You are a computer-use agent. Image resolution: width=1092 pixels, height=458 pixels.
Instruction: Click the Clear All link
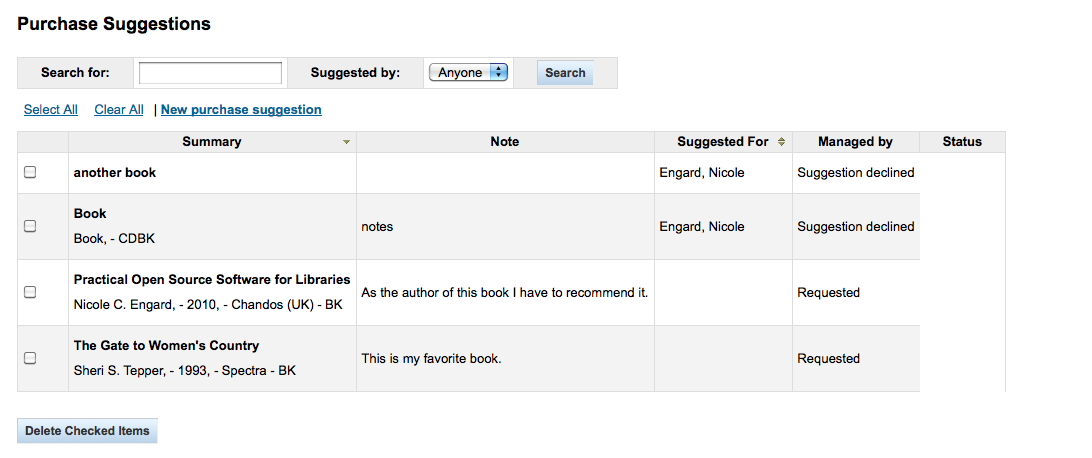click(119, 110)
